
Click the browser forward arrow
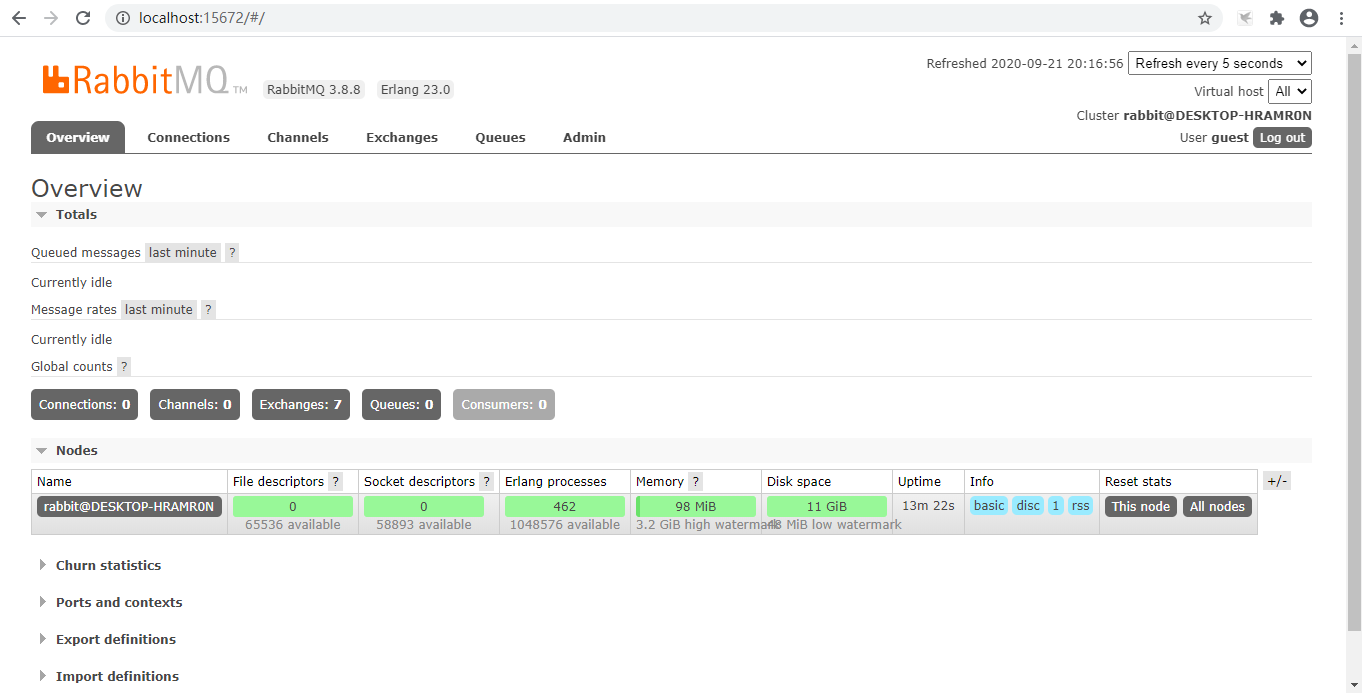pos(51,18)
